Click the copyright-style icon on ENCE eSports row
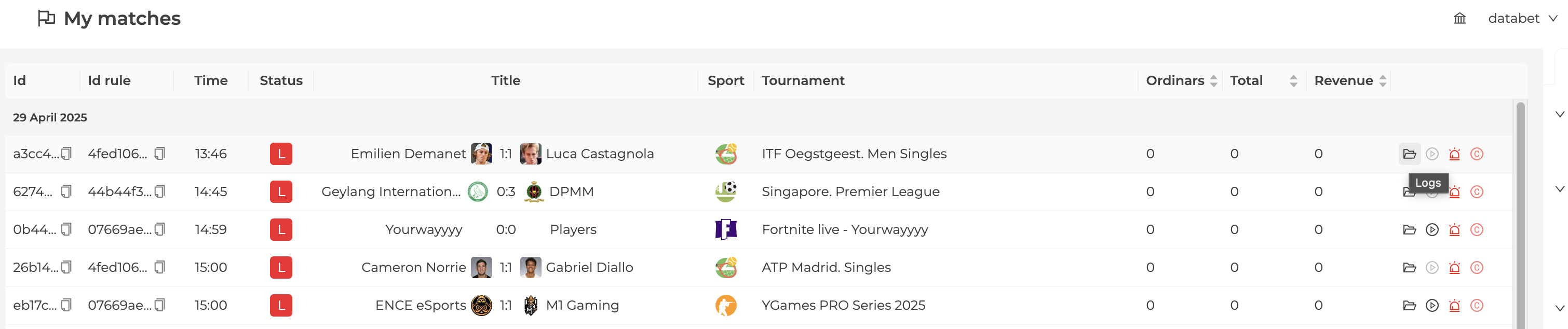This screenshot has height=329, width=1568. pos(1477,305)
